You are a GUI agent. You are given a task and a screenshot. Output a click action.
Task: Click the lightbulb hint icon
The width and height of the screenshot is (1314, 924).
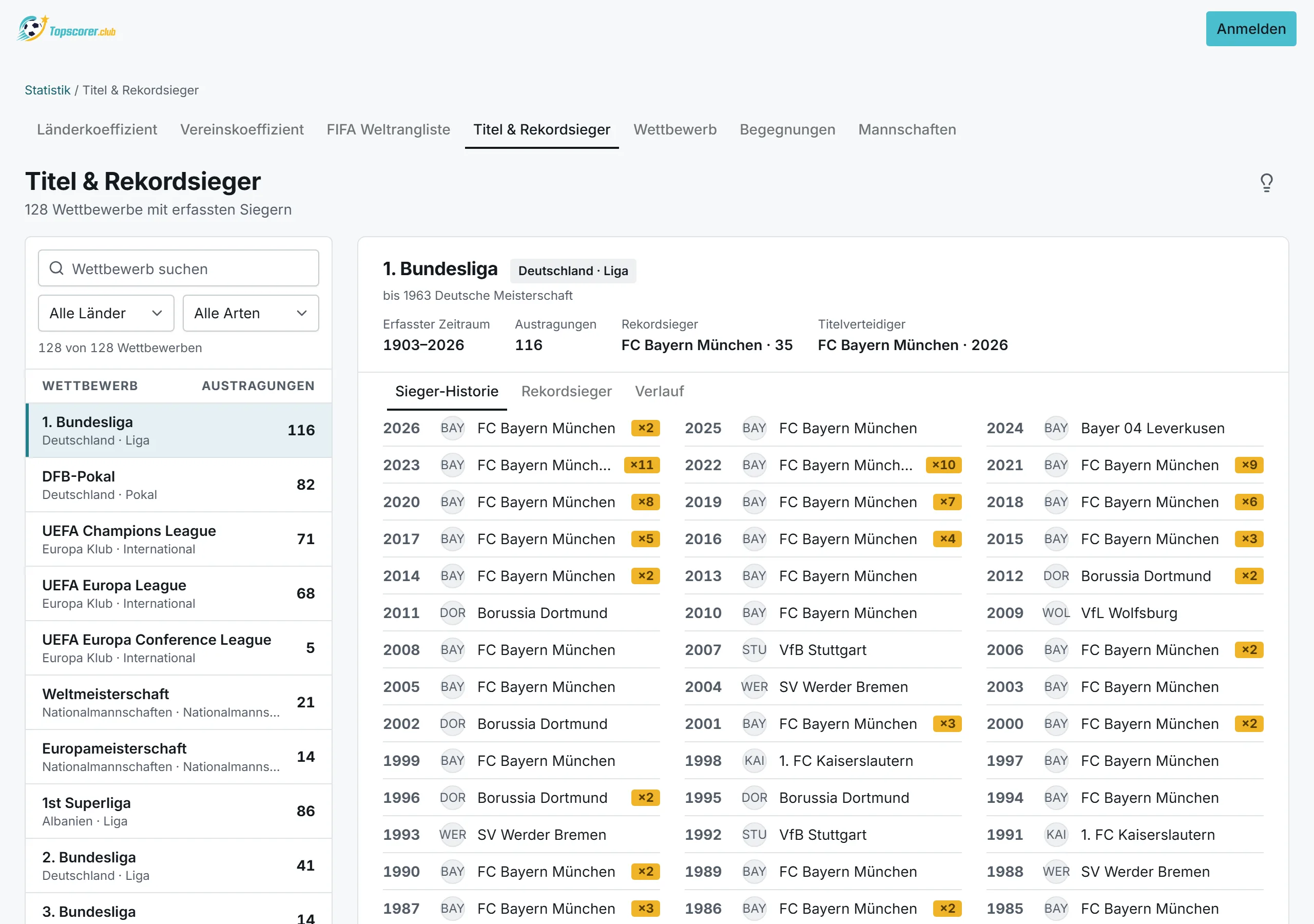[x=1266, y=183]
